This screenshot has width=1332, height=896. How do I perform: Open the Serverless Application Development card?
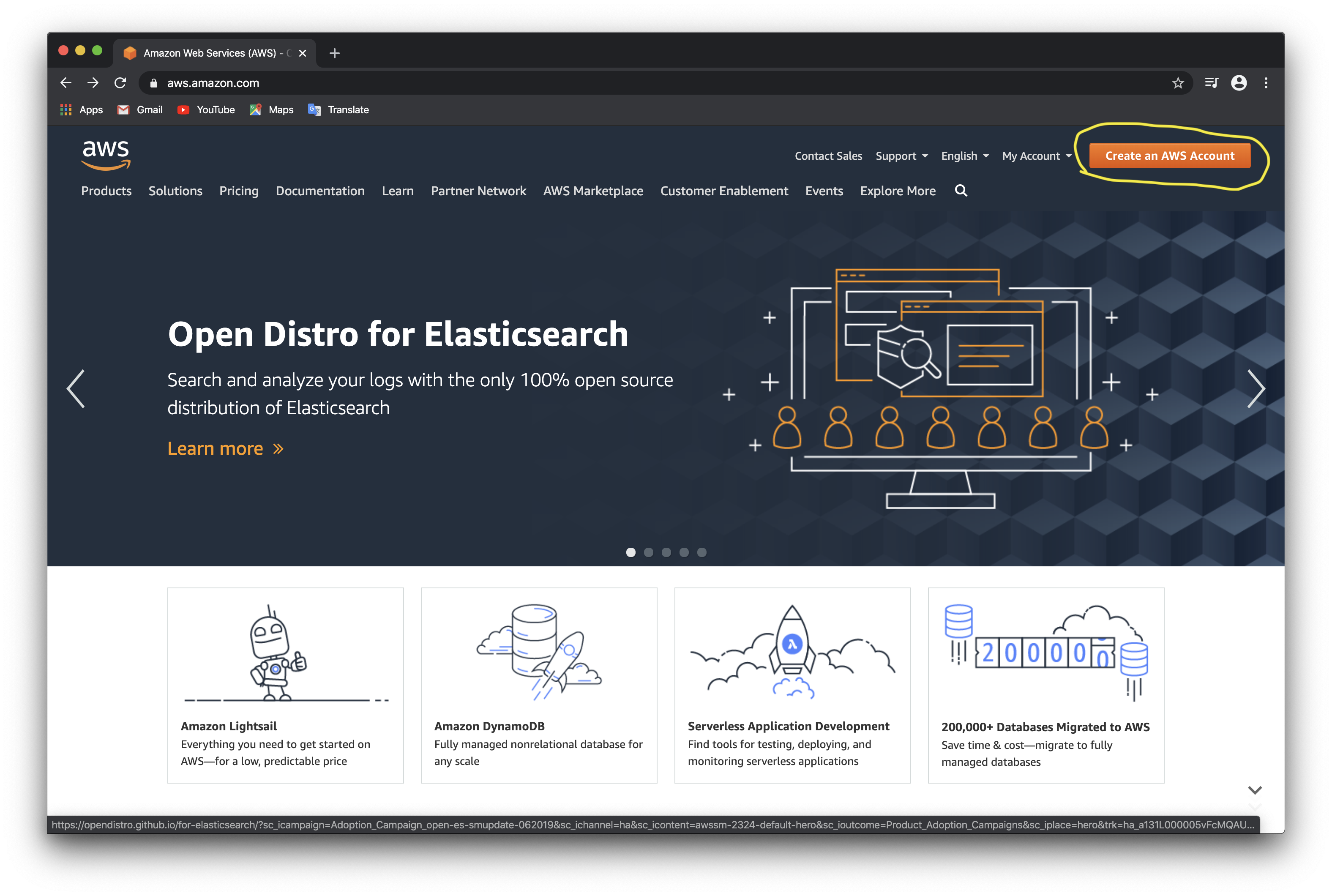[792, 685]
